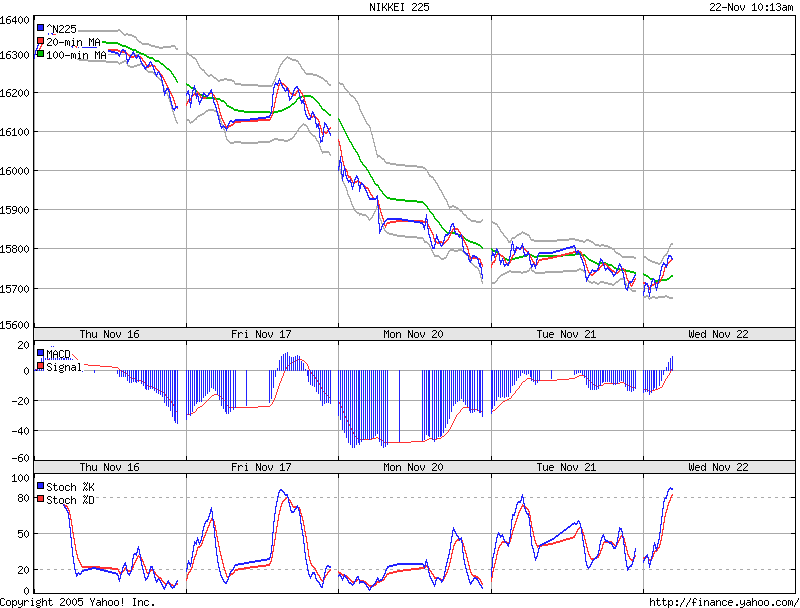Screen dimensions: 800x608
Task: Click the MACD axis value -60
Action: coord(20,458)
